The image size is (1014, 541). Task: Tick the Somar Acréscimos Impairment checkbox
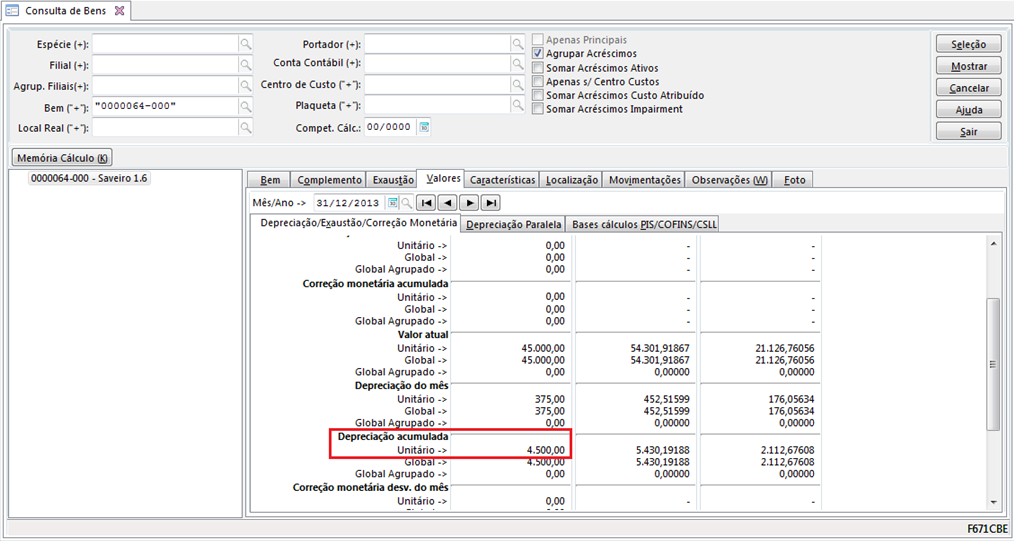tap(539, 110)
